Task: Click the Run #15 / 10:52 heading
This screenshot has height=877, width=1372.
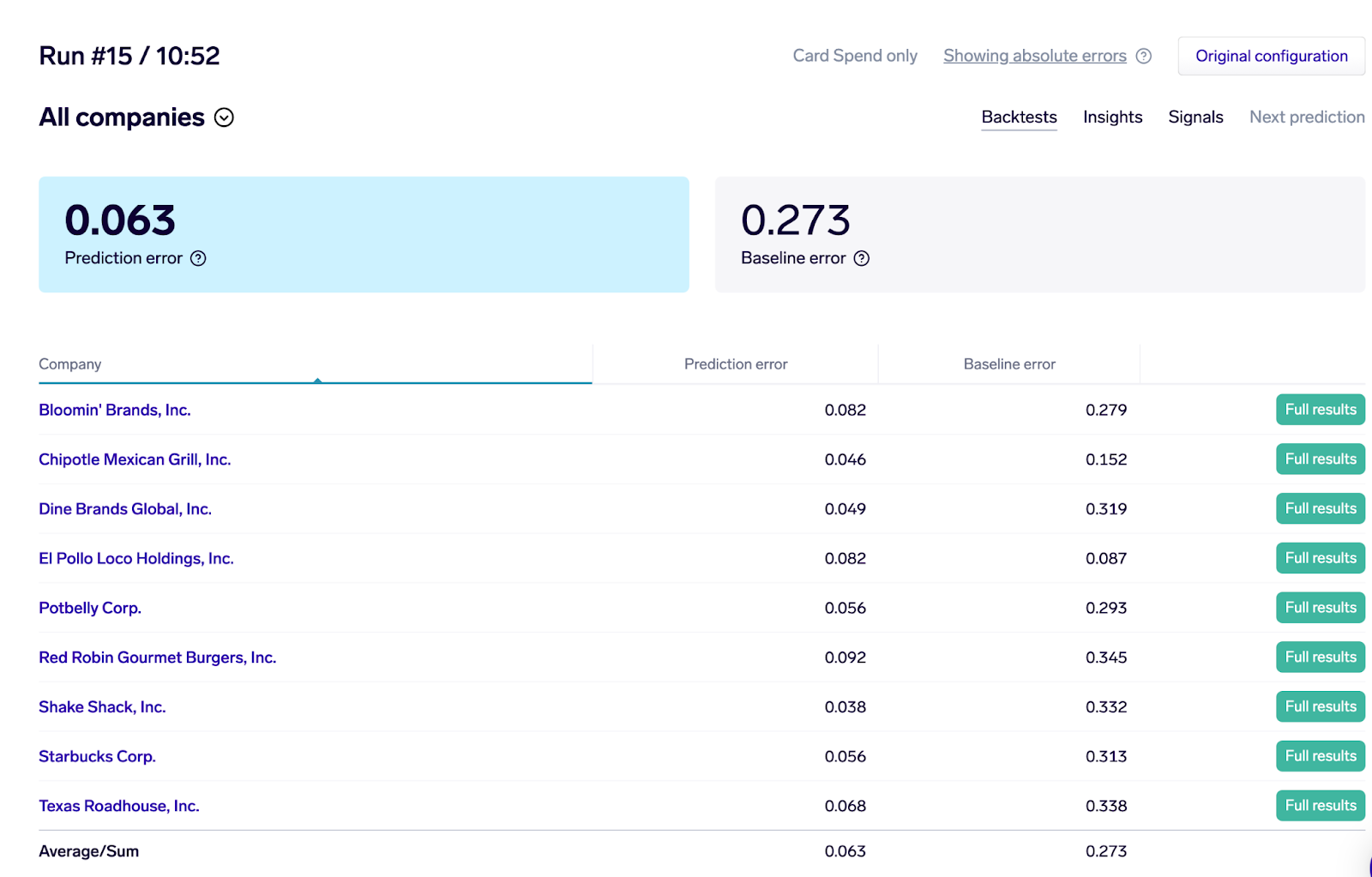Action: tap(129, 56)
